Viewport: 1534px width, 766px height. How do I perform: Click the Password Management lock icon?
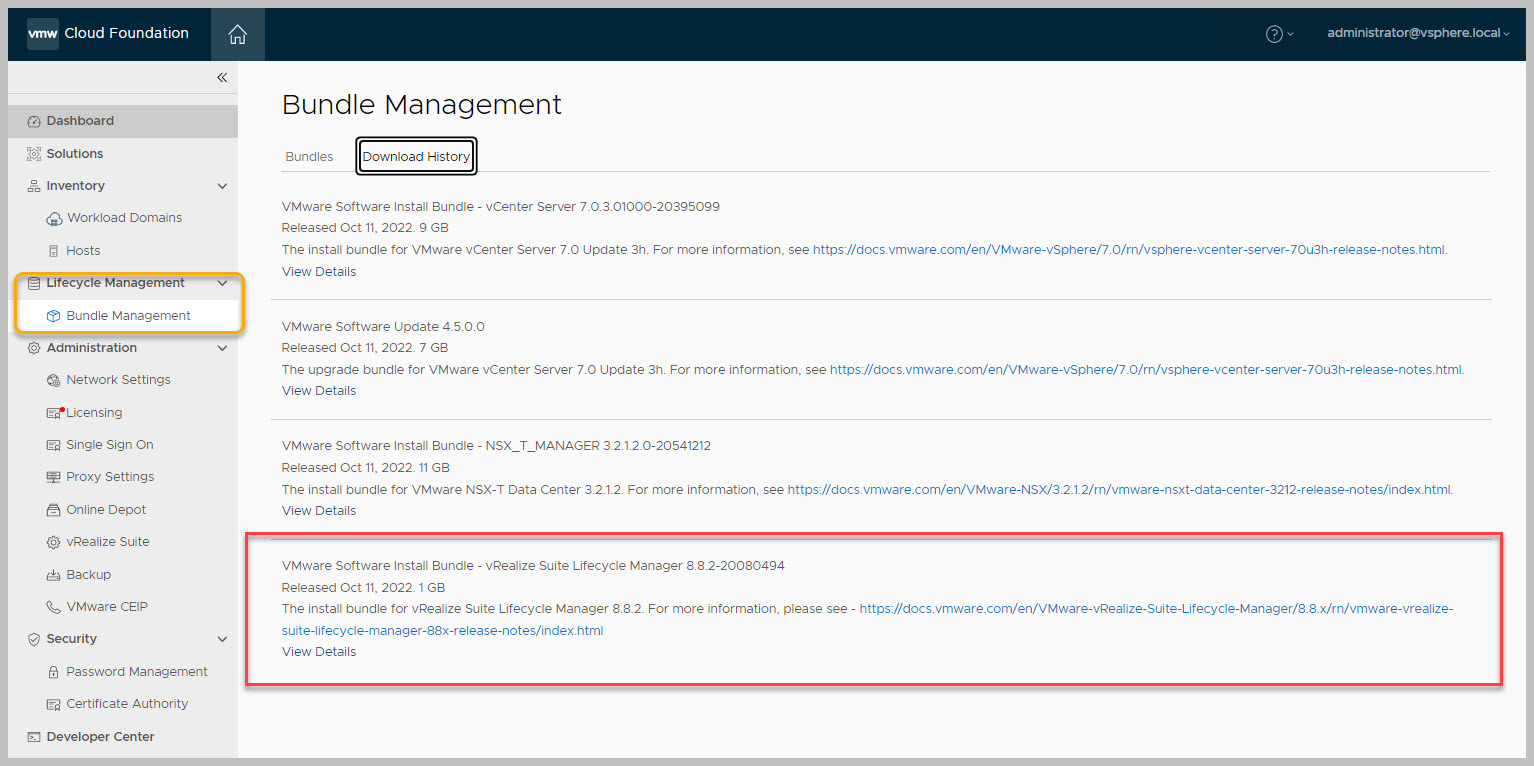[54, 672]
